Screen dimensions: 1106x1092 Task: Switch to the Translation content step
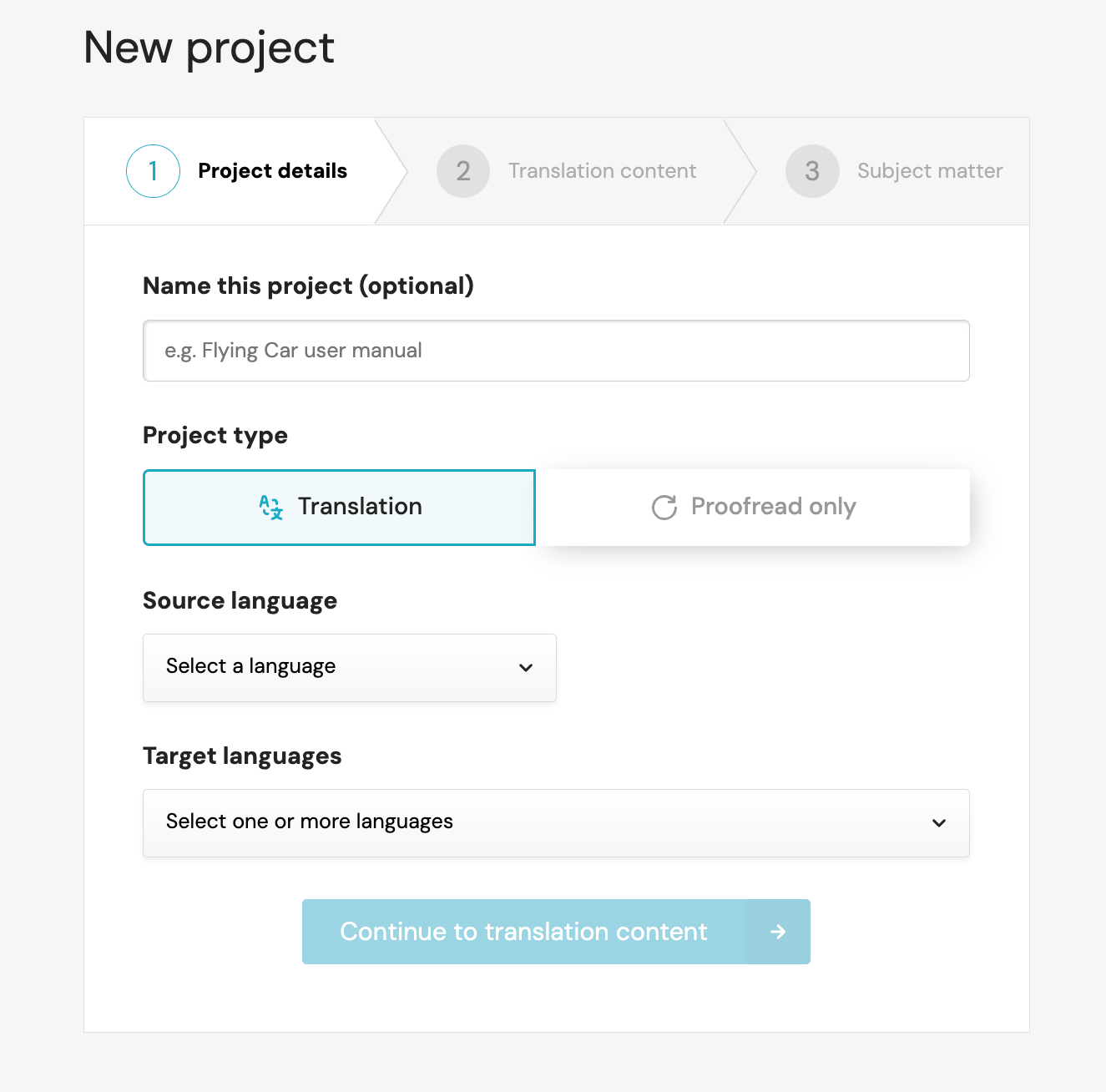click(602, 170)
